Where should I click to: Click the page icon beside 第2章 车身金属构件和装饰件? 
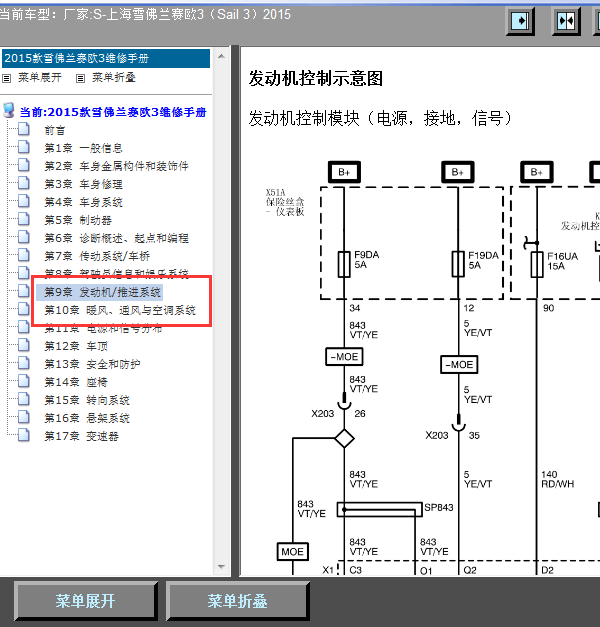coord(24,166)
